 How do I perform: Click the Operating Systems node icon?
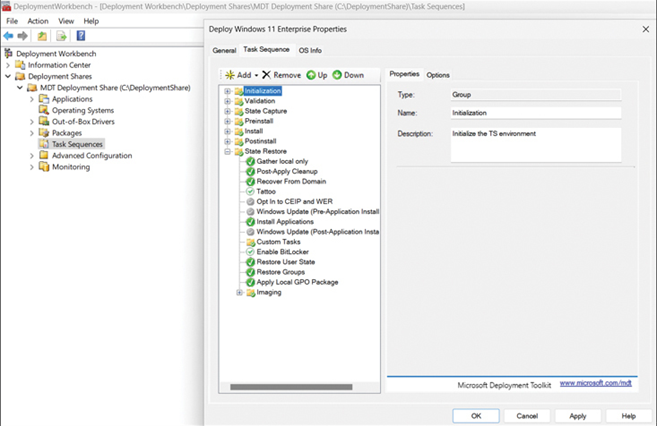tap(44, 110)
